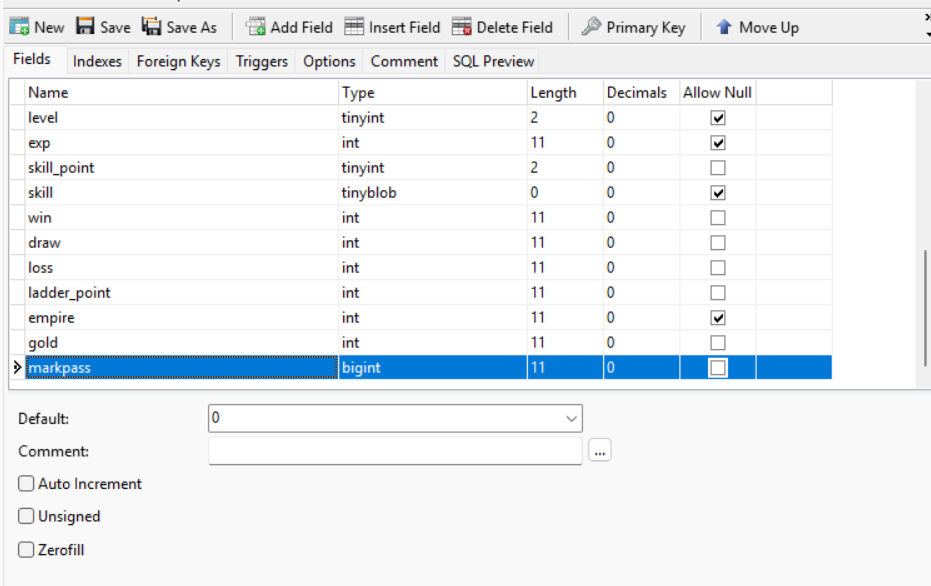The height and width of the screenshot is (586, 931).
Task: Switch to the Indexes tab
Action: click(97, 61)
